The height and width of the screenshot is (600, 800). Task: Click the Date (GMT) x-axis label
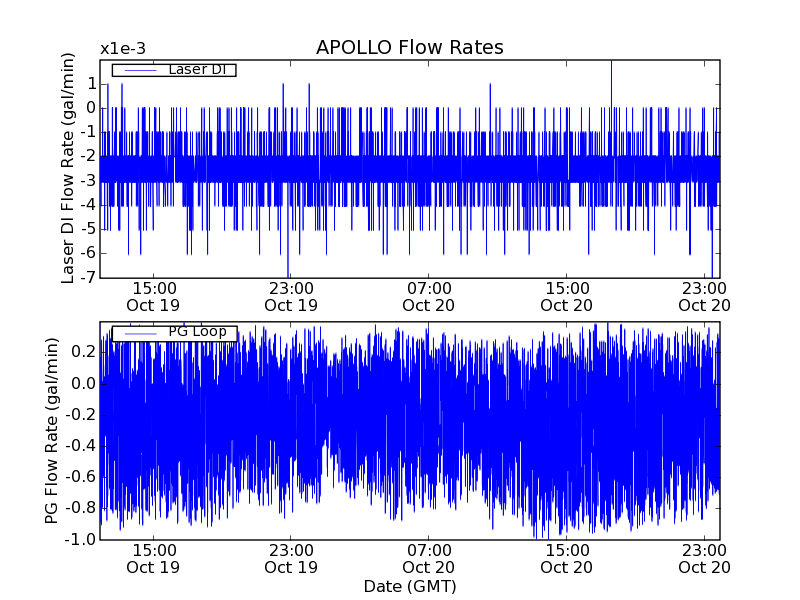coord(409,586)
